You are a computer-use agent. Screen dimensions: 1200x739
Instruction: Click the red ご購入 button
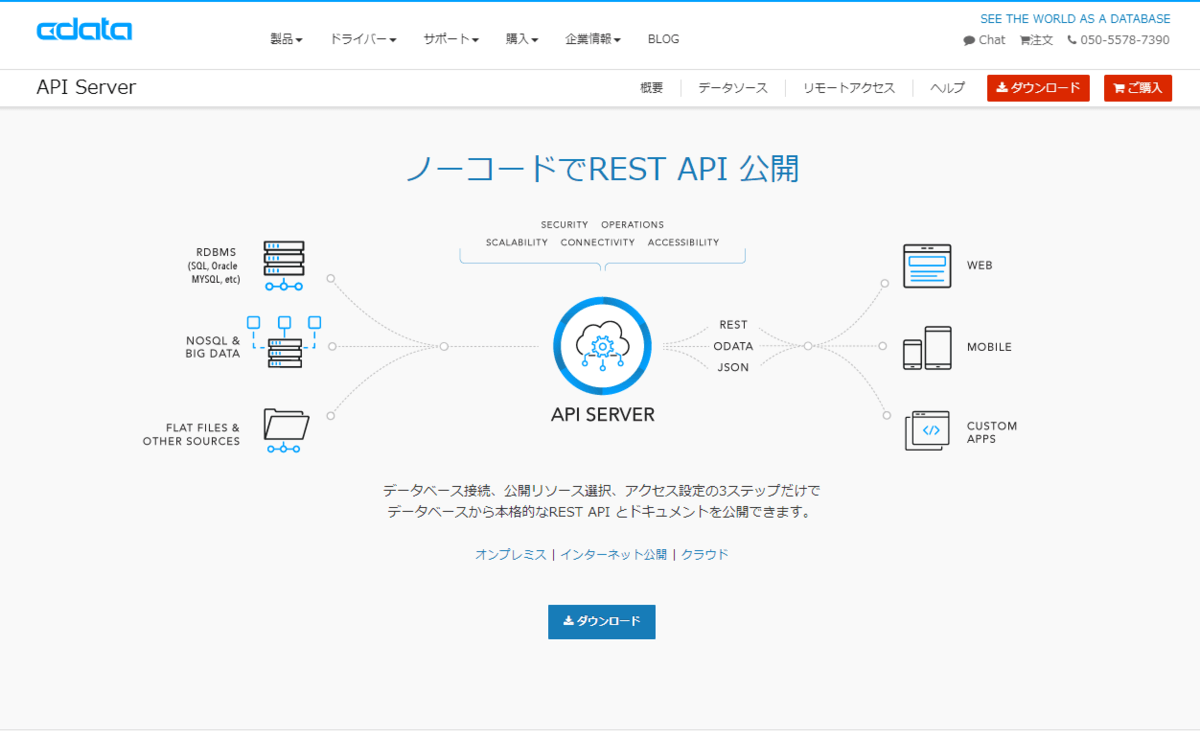click(x=1138, y=88)
